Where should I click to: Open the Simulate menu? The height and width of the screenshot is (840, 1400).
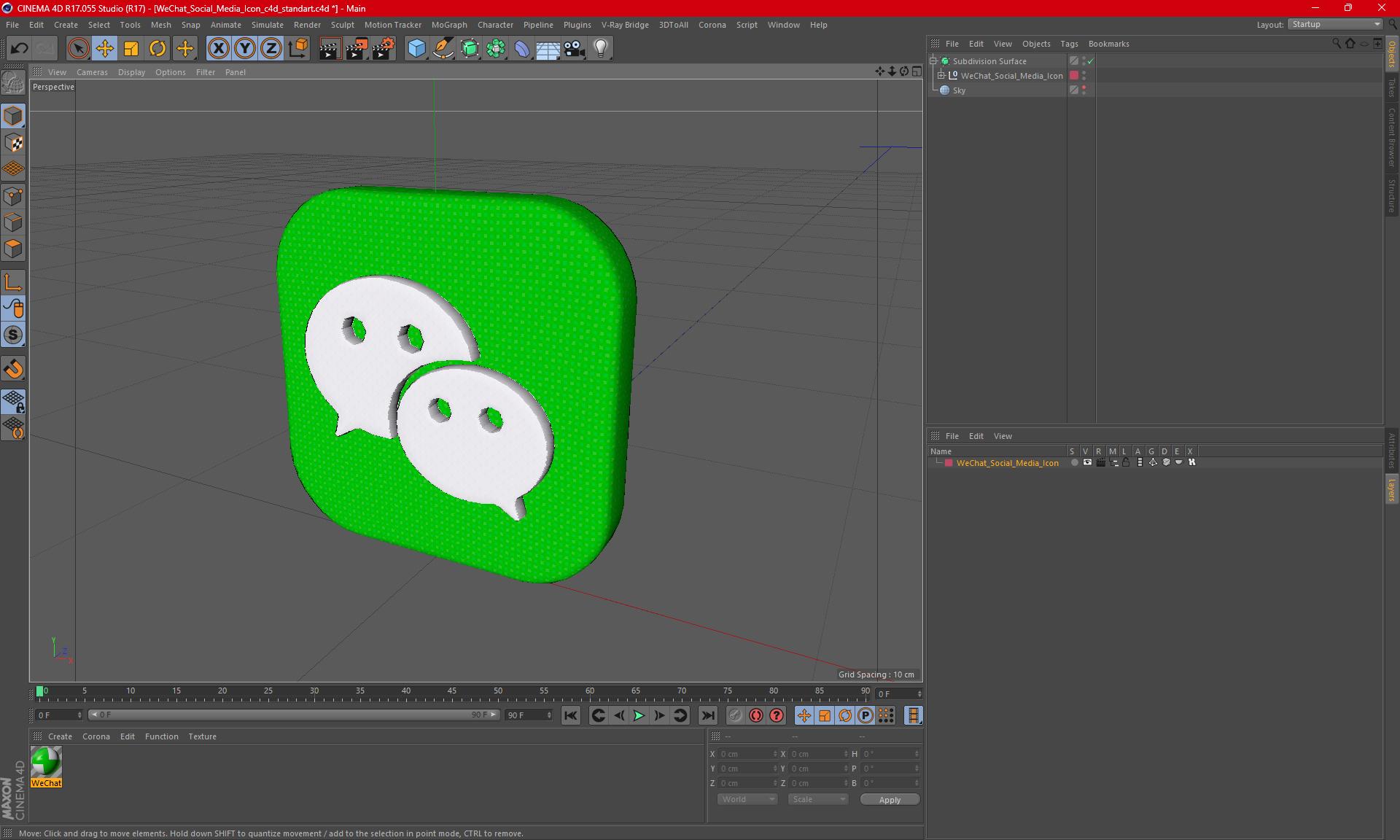(268, 25)
